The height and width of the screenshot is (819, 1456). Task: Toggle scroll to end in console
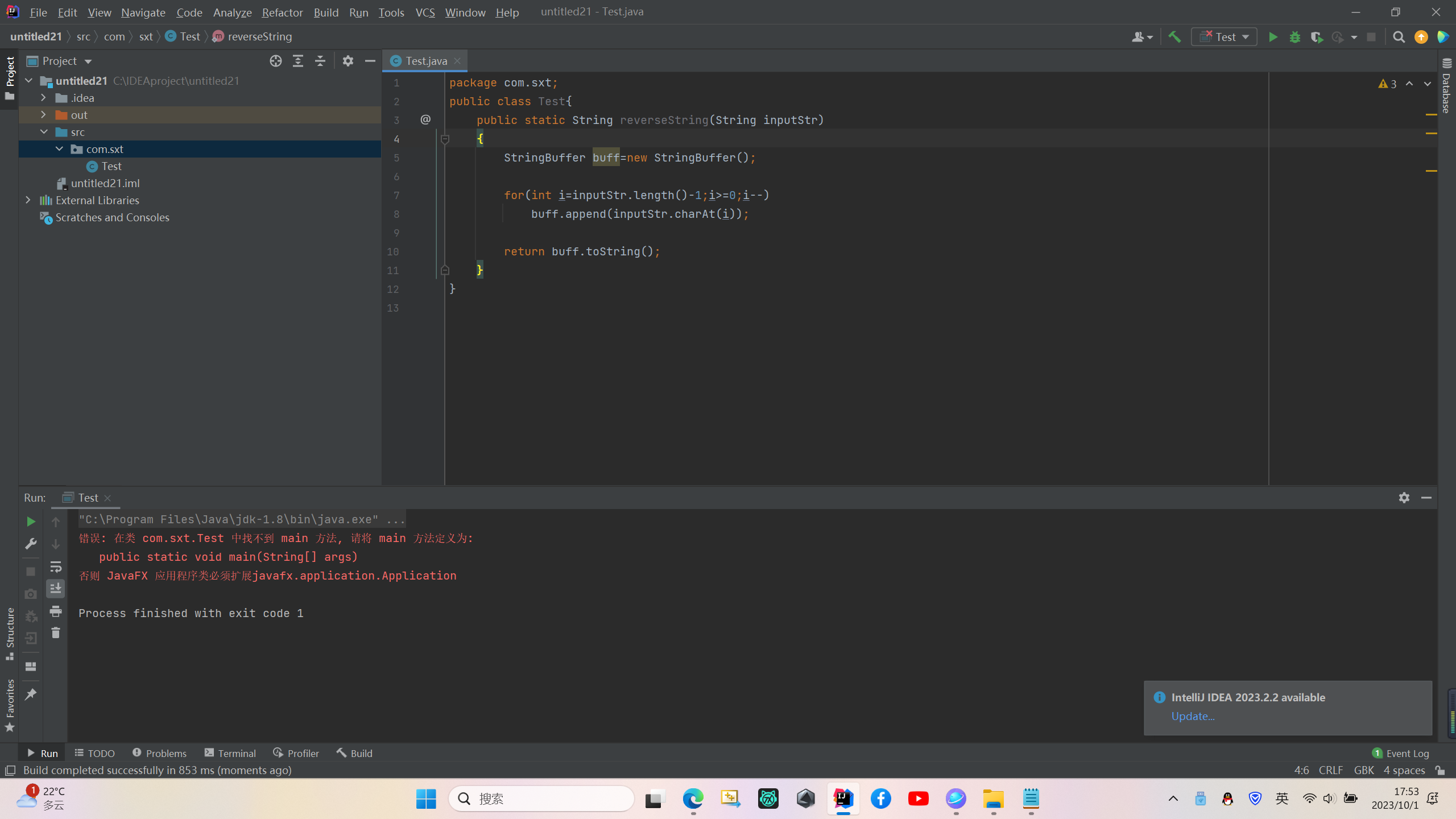[56, 589]
